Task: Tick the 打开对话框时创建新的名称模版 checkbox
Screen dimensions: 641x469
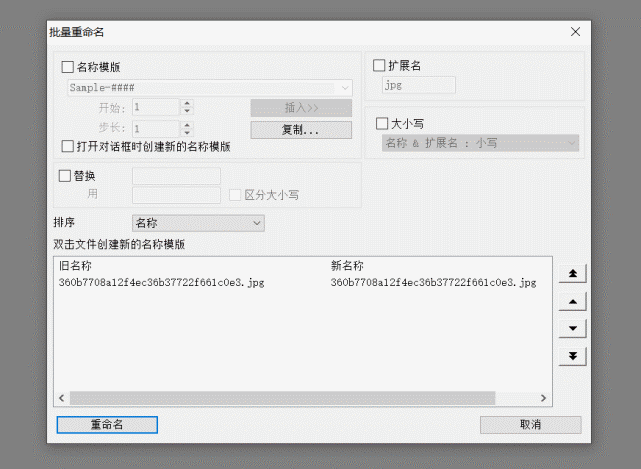Action: 67,146
